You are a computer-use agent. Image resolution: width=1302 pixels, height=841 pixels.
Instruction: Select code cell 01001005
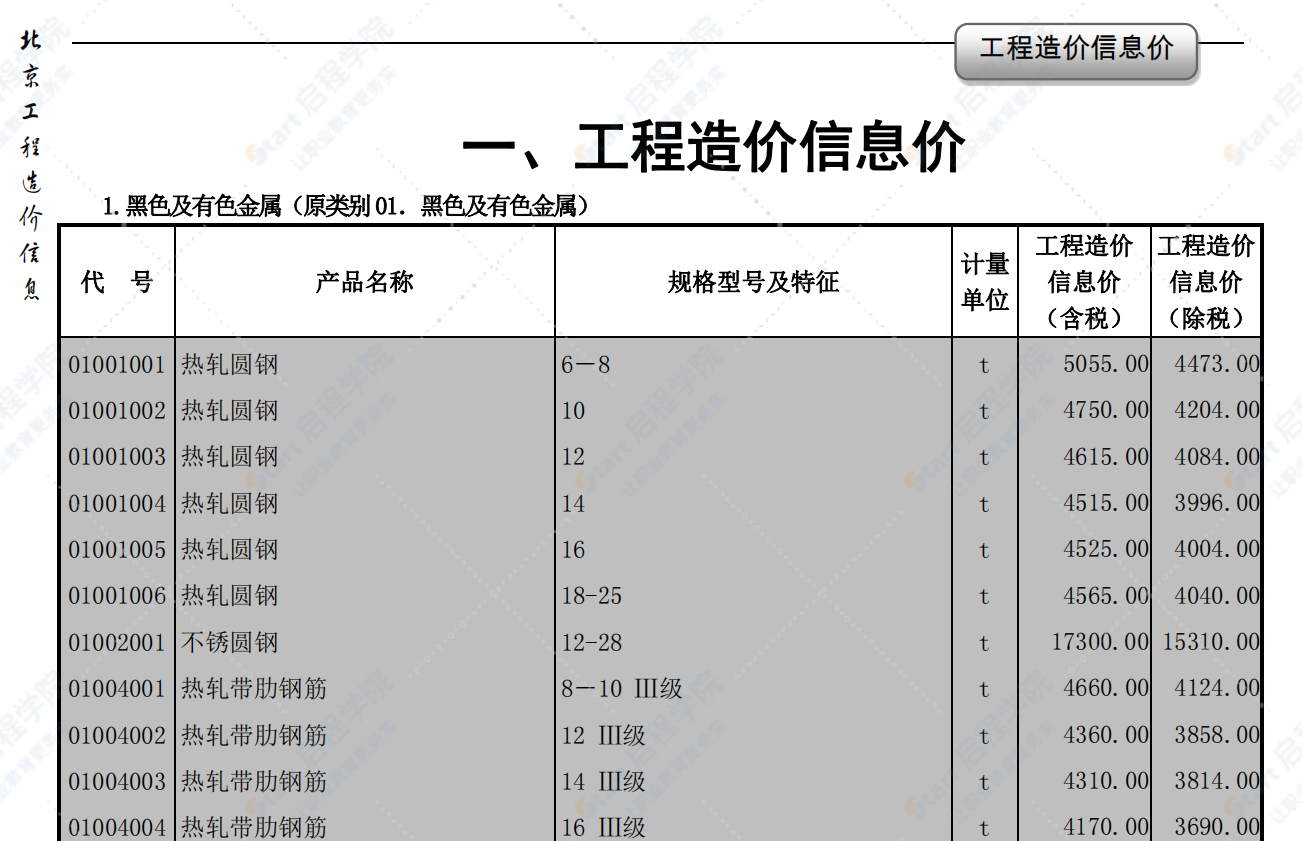click(117, 550)
